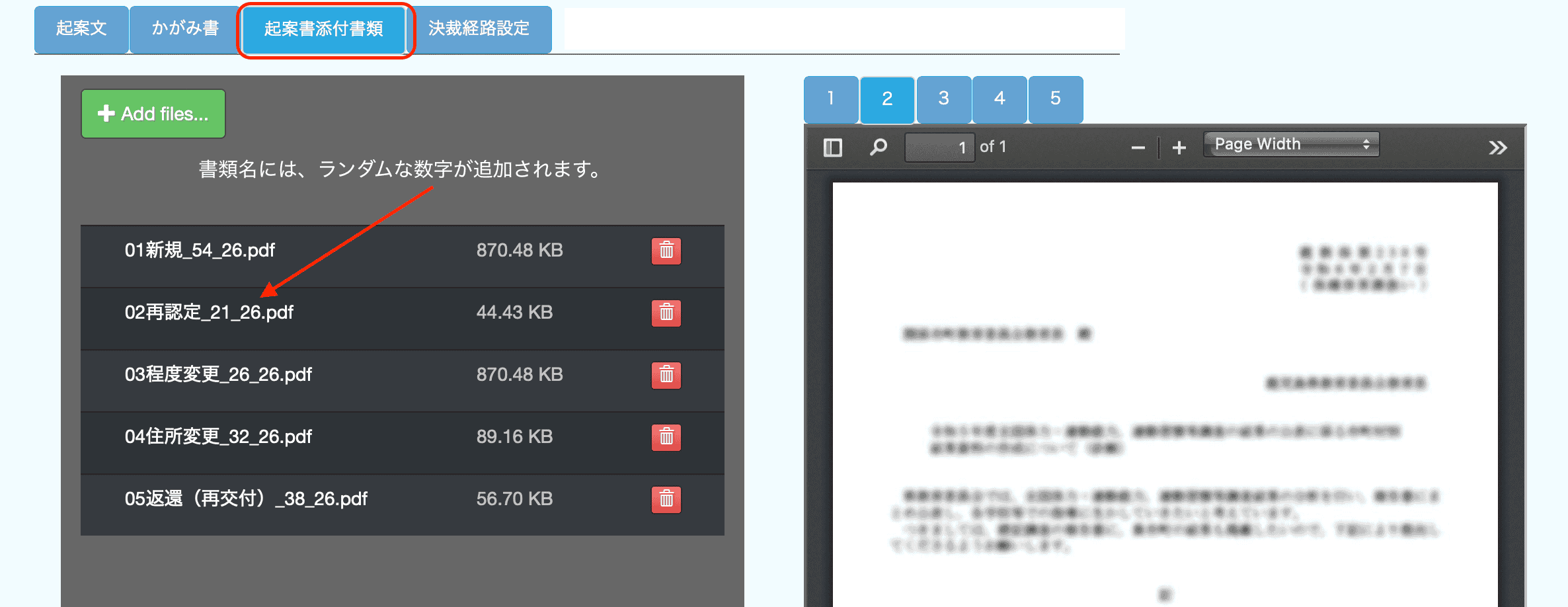Open the PDF find search tool
Screen dimensions: 1568x607
(878, 147)
